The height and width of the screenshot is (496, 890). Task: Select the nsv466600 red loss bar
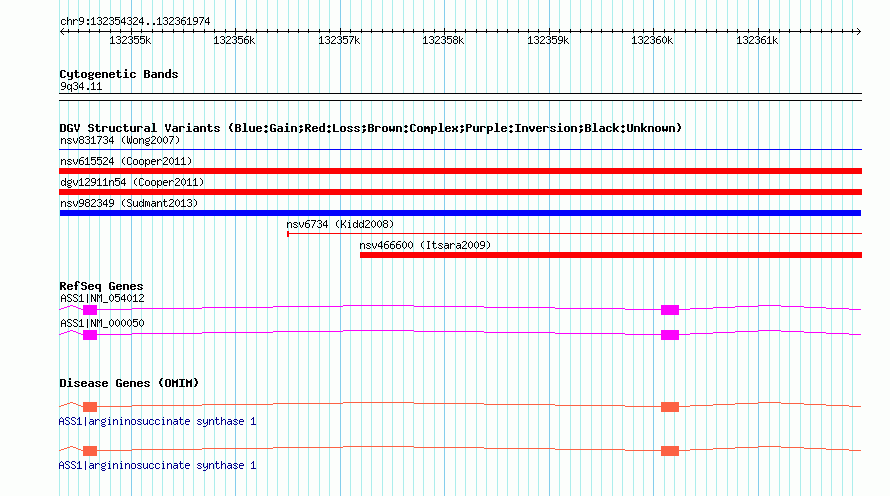point(611,255)
